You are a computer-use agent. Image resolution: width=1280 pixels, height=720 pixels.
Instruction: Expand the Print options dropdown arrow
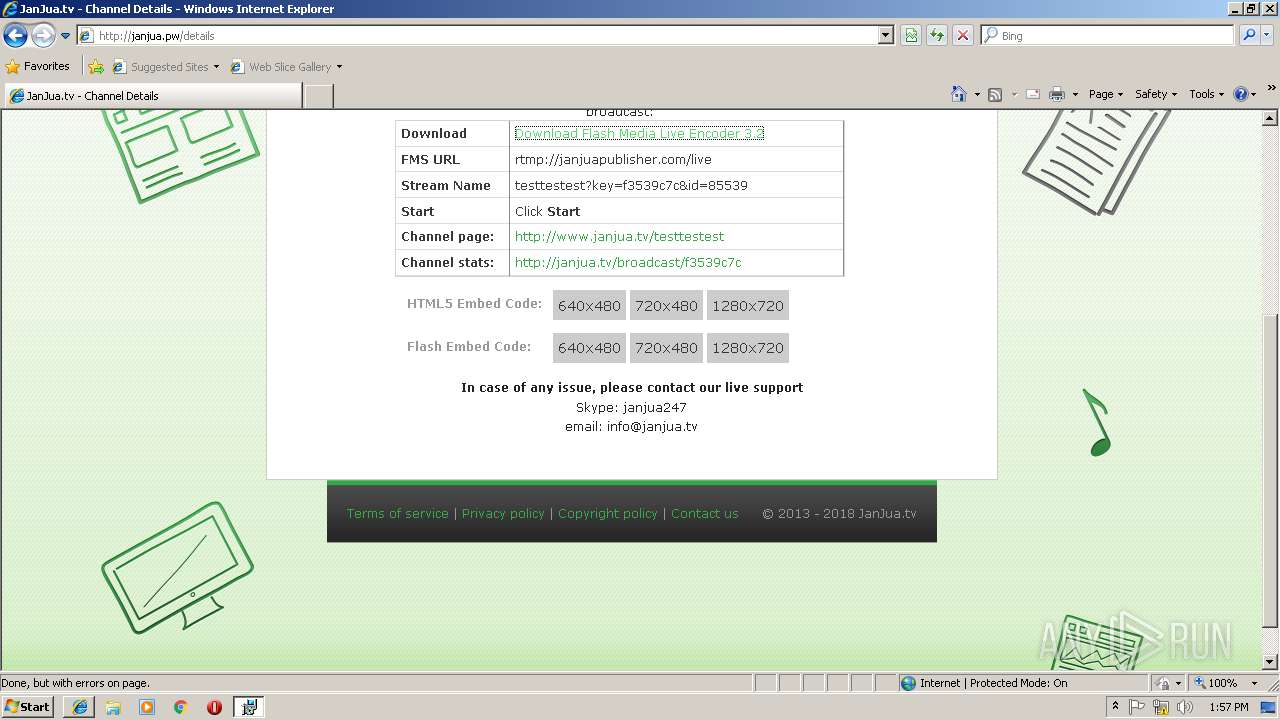click(x=1075, y=94)
